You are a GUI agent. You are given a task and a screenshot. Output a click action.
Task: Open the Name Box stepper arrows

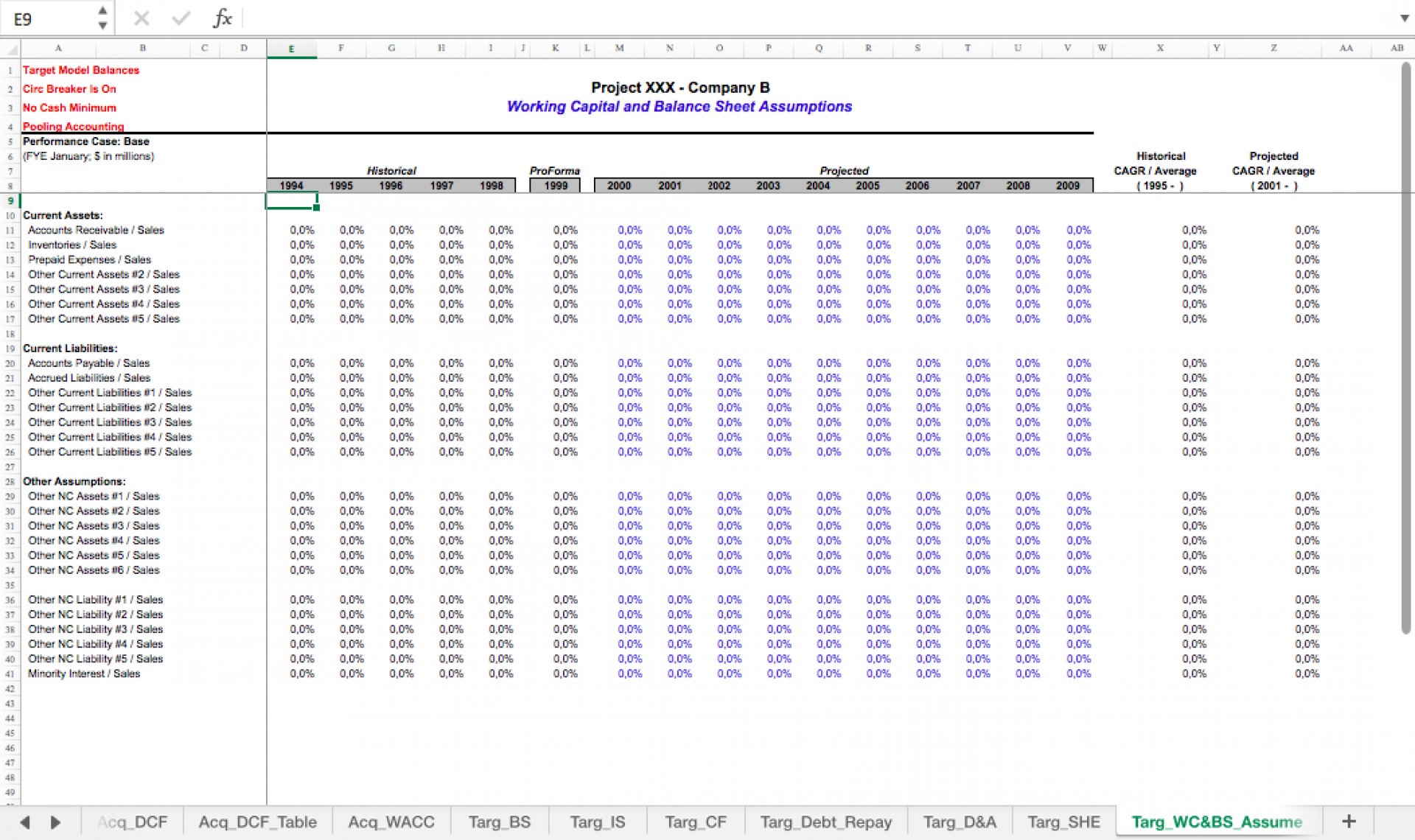pos(102,18)
